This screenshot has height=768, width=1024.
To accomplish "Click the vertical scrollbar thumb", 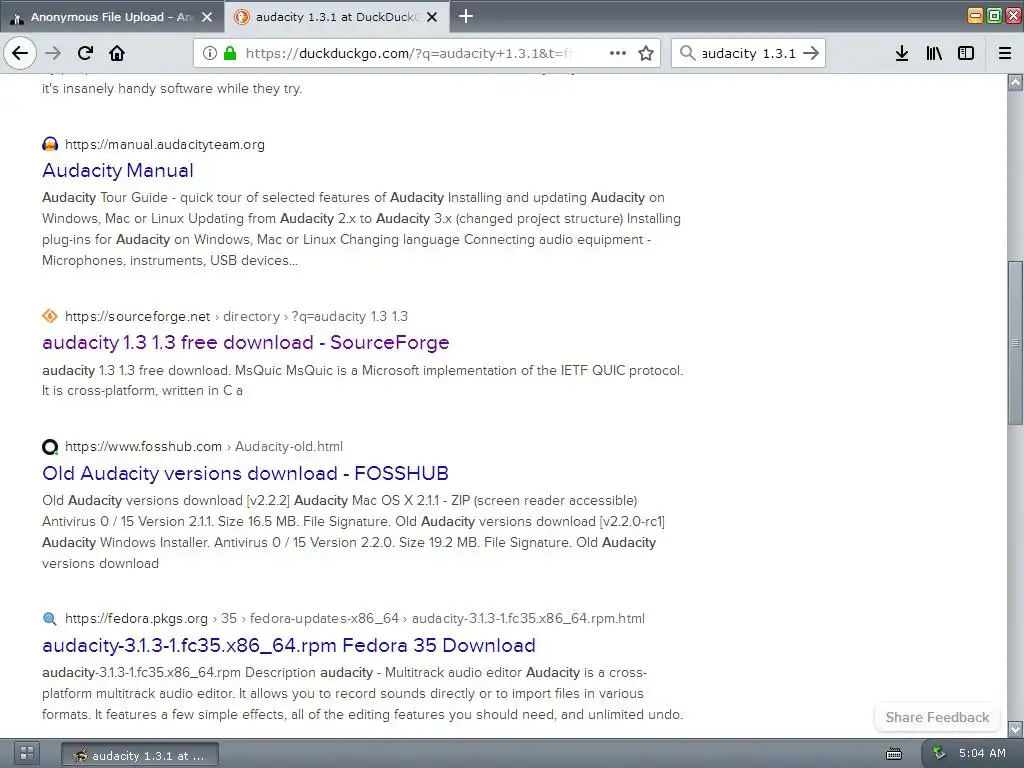I will click(x=1015, y=343).
